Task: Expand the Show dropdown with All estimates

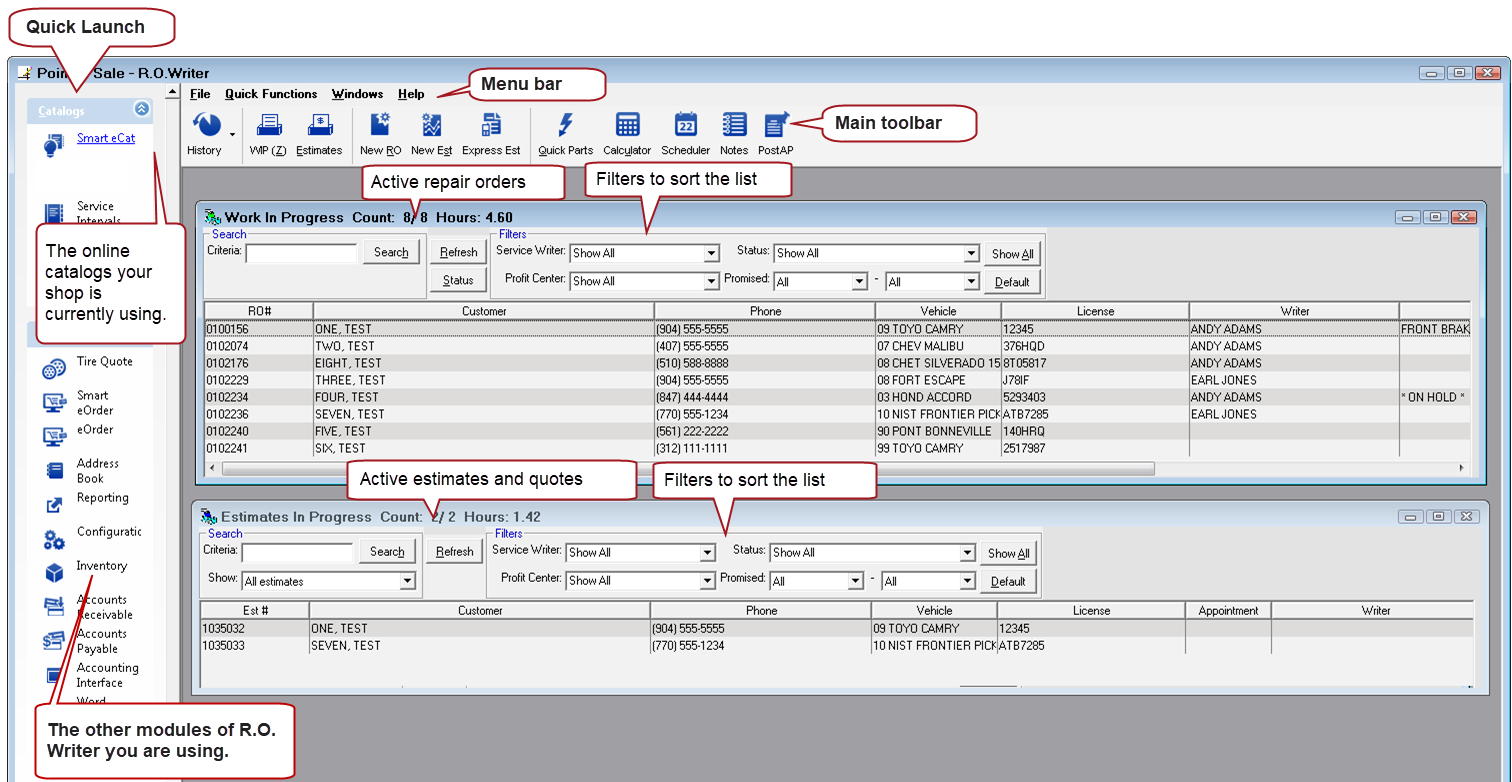Action: (x=407, y=581)
